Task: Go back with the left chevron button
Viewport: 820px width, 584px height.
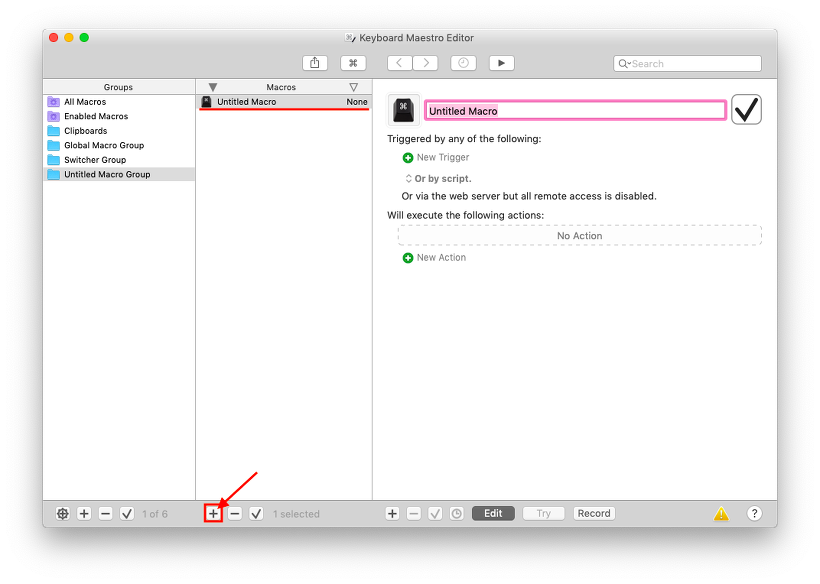Action: click(x=400, y=63)
